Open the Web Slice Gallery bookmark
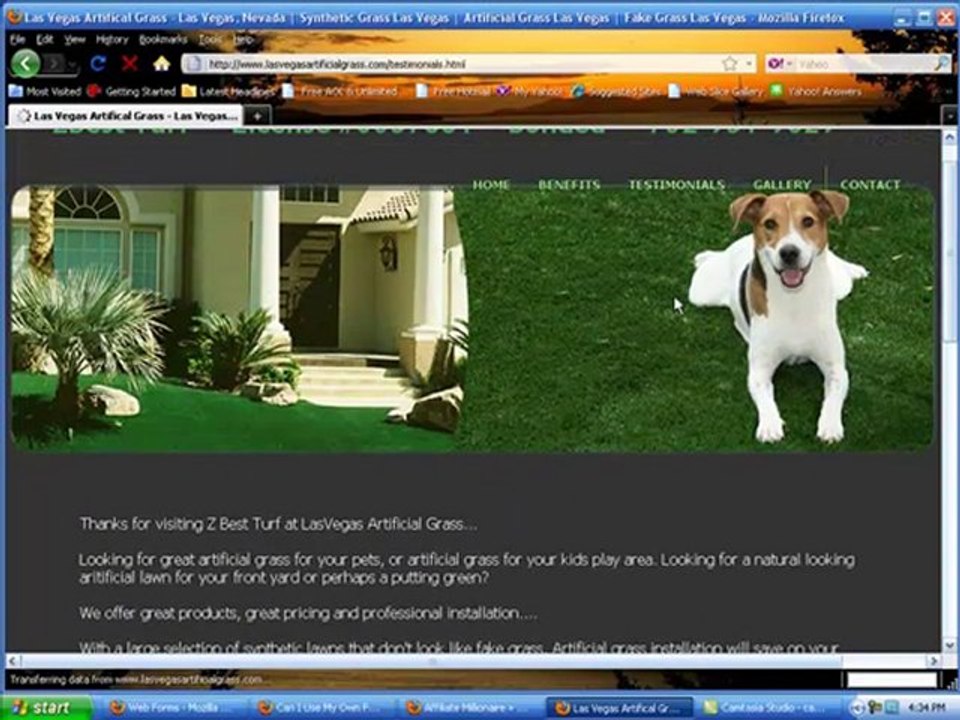The width and height of the screenshot is (960, 720). pyautogui.click(x=716, y=91)
